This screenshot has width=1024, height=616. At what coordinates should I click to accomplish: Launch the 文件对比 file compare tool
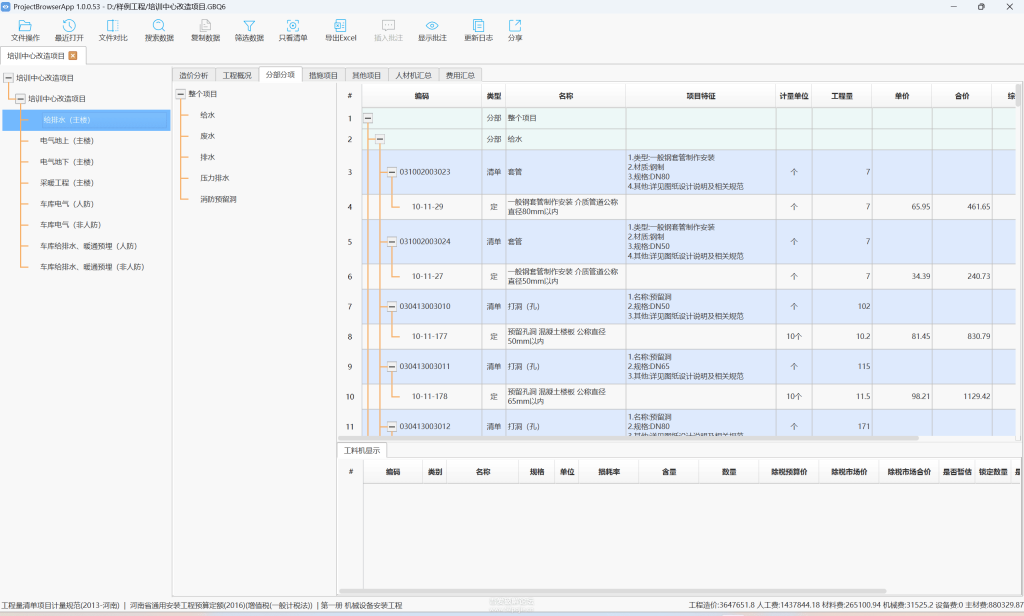point(113,30)
